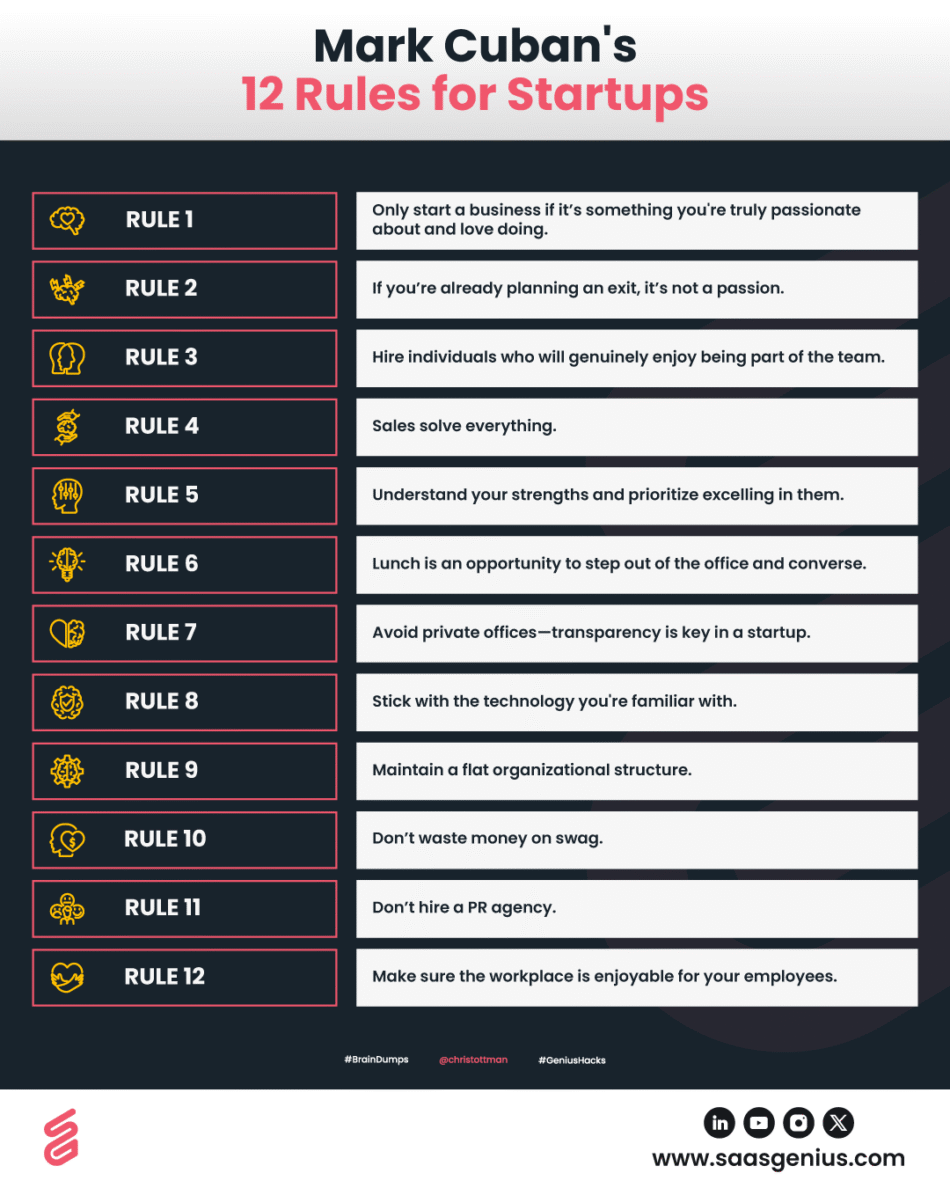Click the emoji faces icon beside RULE 11
The image size is (950, 1188).
pyautogui.click(x=68, y=908)
